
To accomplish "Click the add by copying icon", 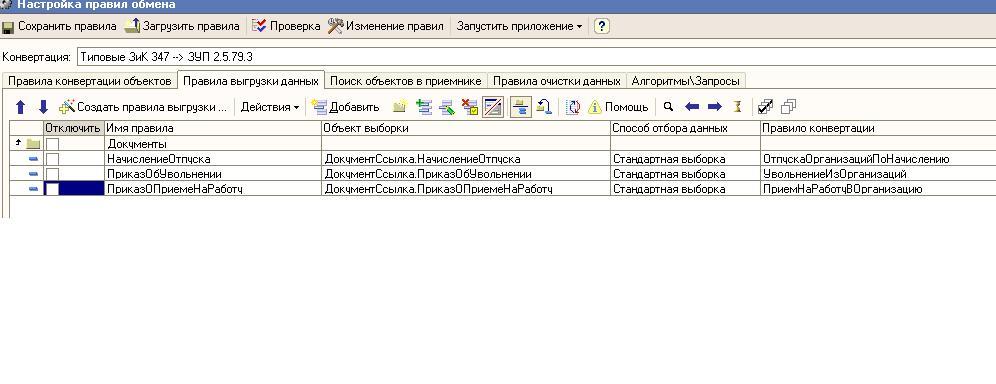I will (x=424, y=107).
